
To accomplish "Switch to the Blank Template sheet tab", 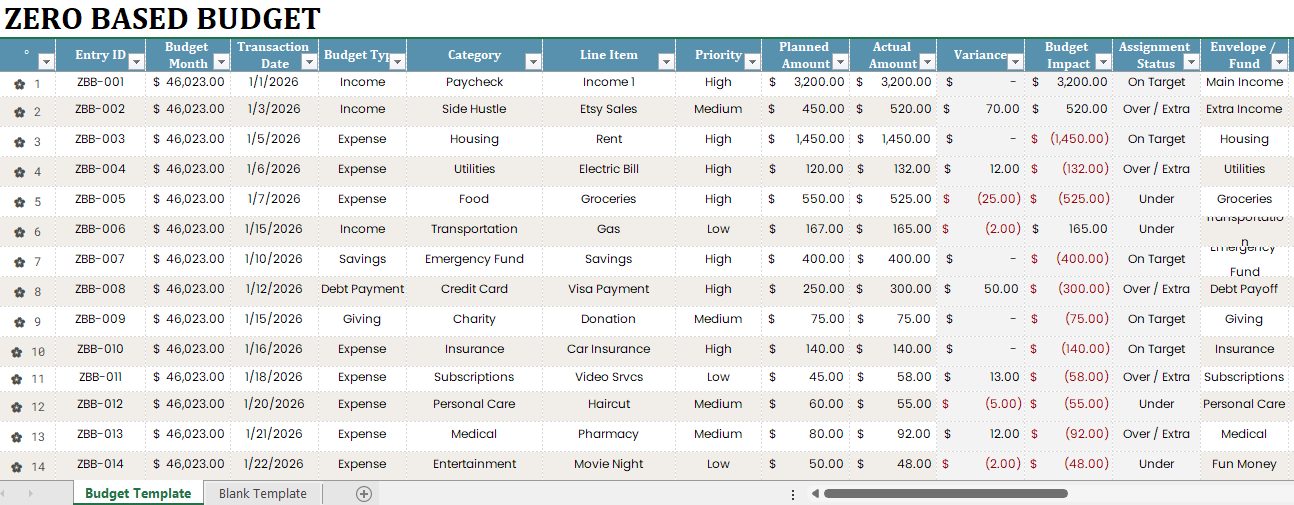I will [263, 493].
